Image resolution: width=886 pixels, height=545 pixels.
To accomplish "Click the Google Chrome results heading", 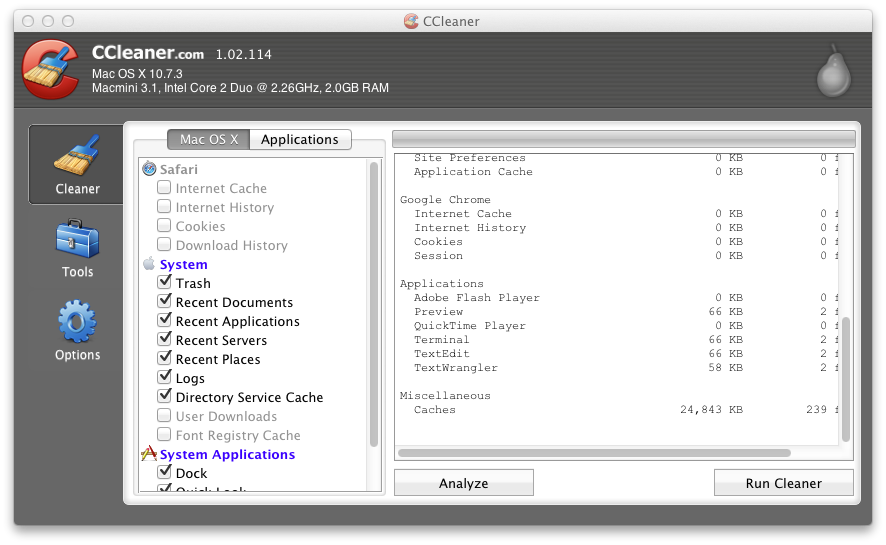I will [445, 199].
